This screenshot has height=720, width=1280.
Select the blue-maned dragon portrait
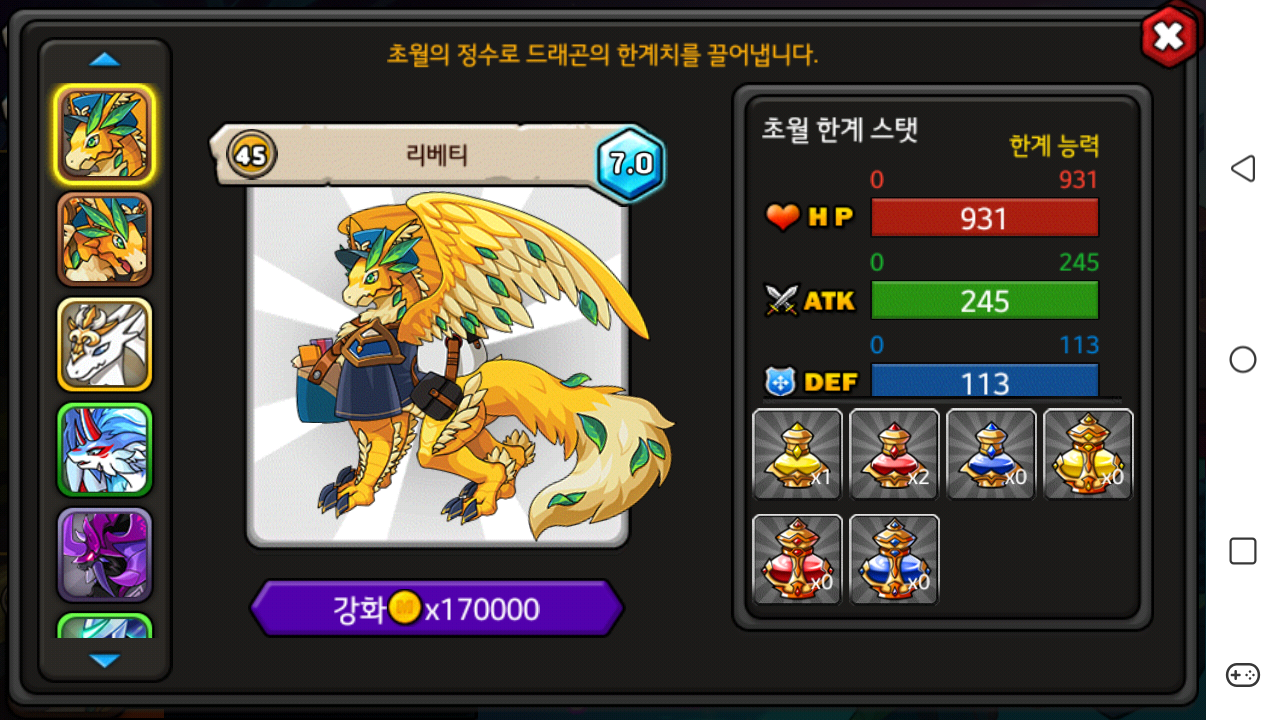[x=105, y=450]
